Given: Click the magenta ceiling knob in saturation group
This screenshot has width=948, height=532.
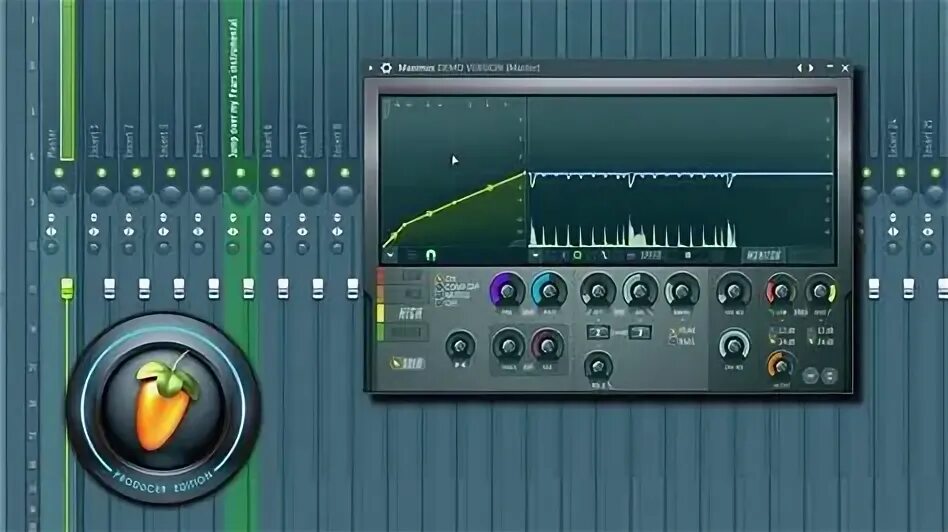Looking at the screenshot, I should tap(547, 345).
